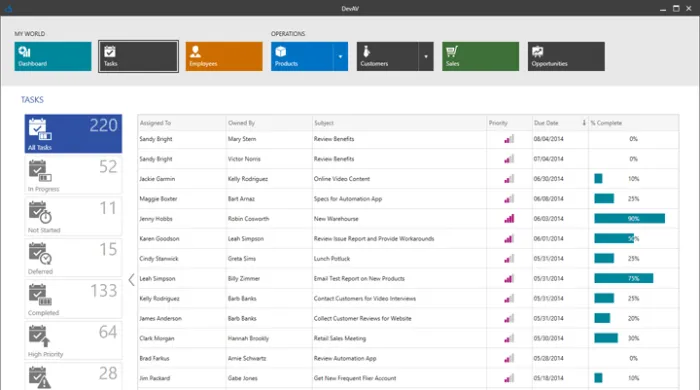Screen dimensions: 700x390
Task: Click the 90% progress bar for New Warehouse
Action: coord(629,219)
